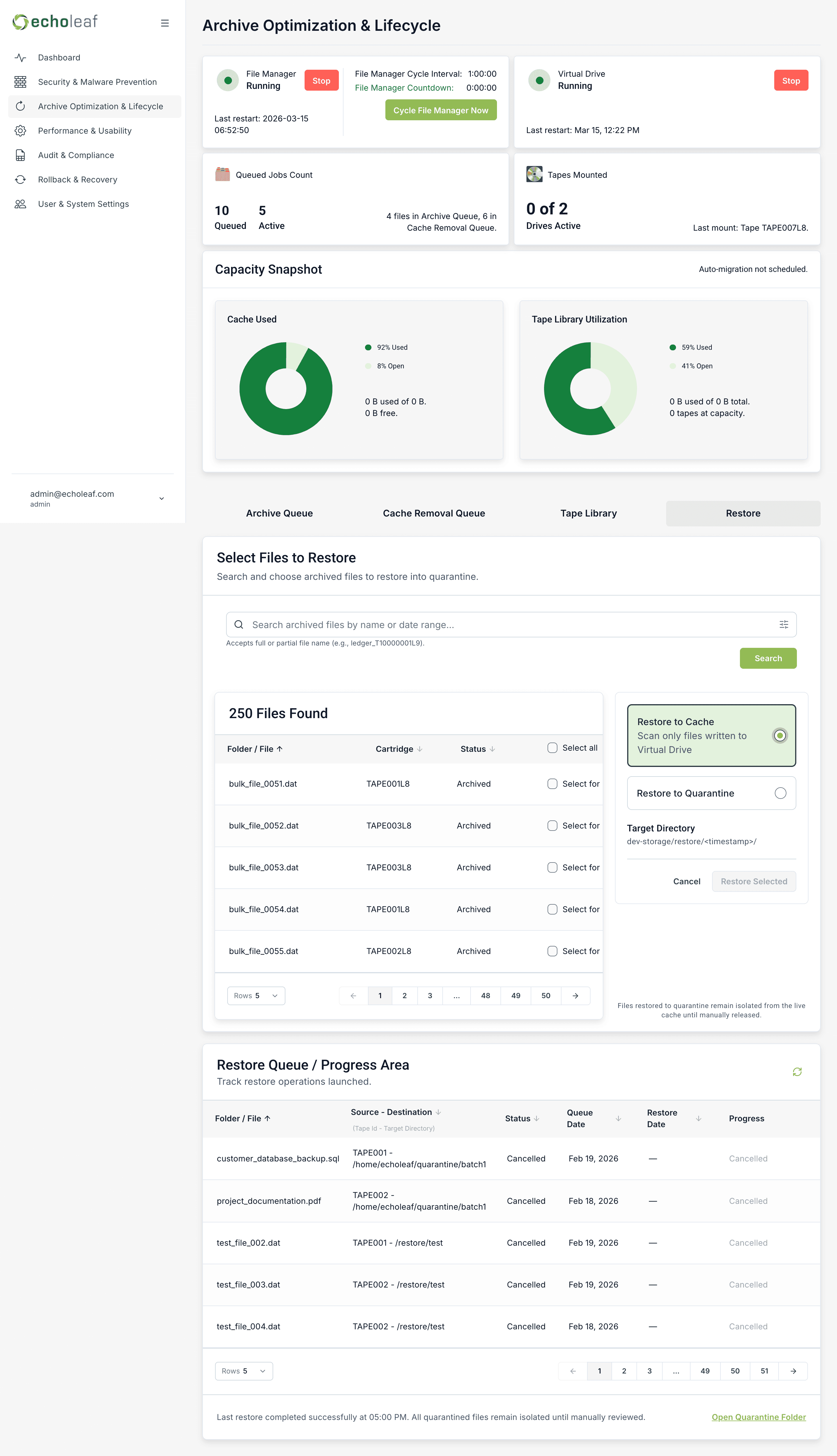Click the hamburger menu icon in sidebar

pyautogui.click(x=164, y=23)
